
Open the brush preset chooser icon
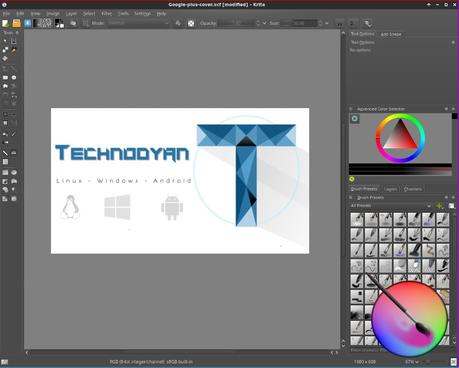click(x=86, y=23)
